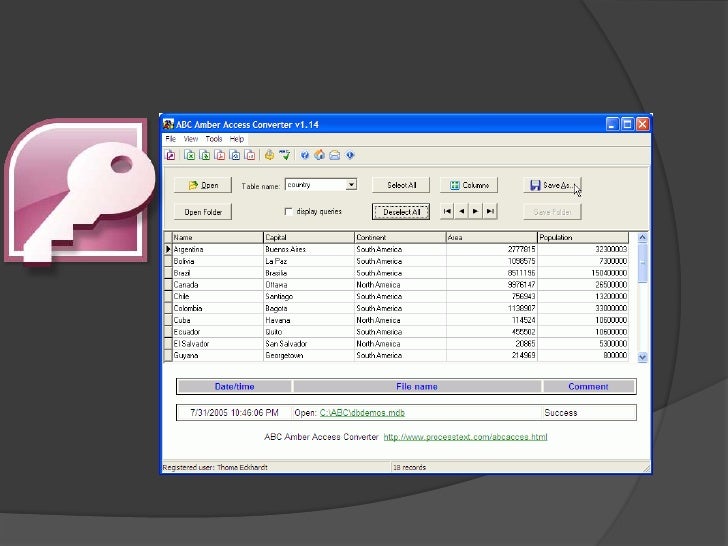Click the Select All button
728x546 pixels.
[x=401, y=185]
